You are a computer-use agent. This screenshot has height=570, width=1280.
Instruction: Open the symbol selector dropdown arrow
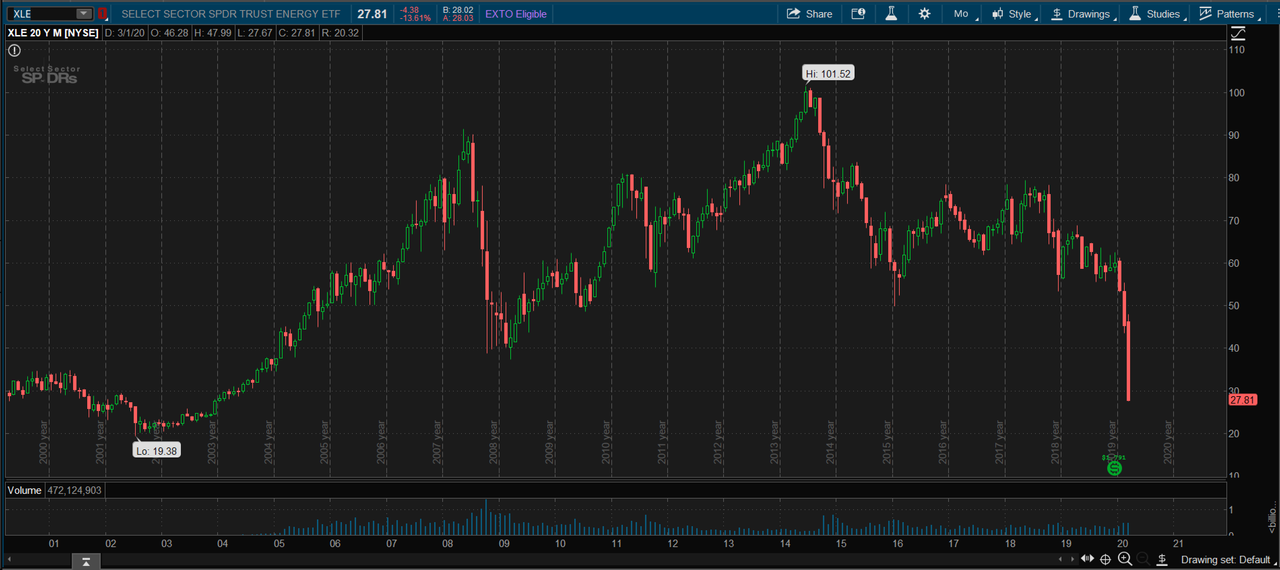tap(83, 14)
